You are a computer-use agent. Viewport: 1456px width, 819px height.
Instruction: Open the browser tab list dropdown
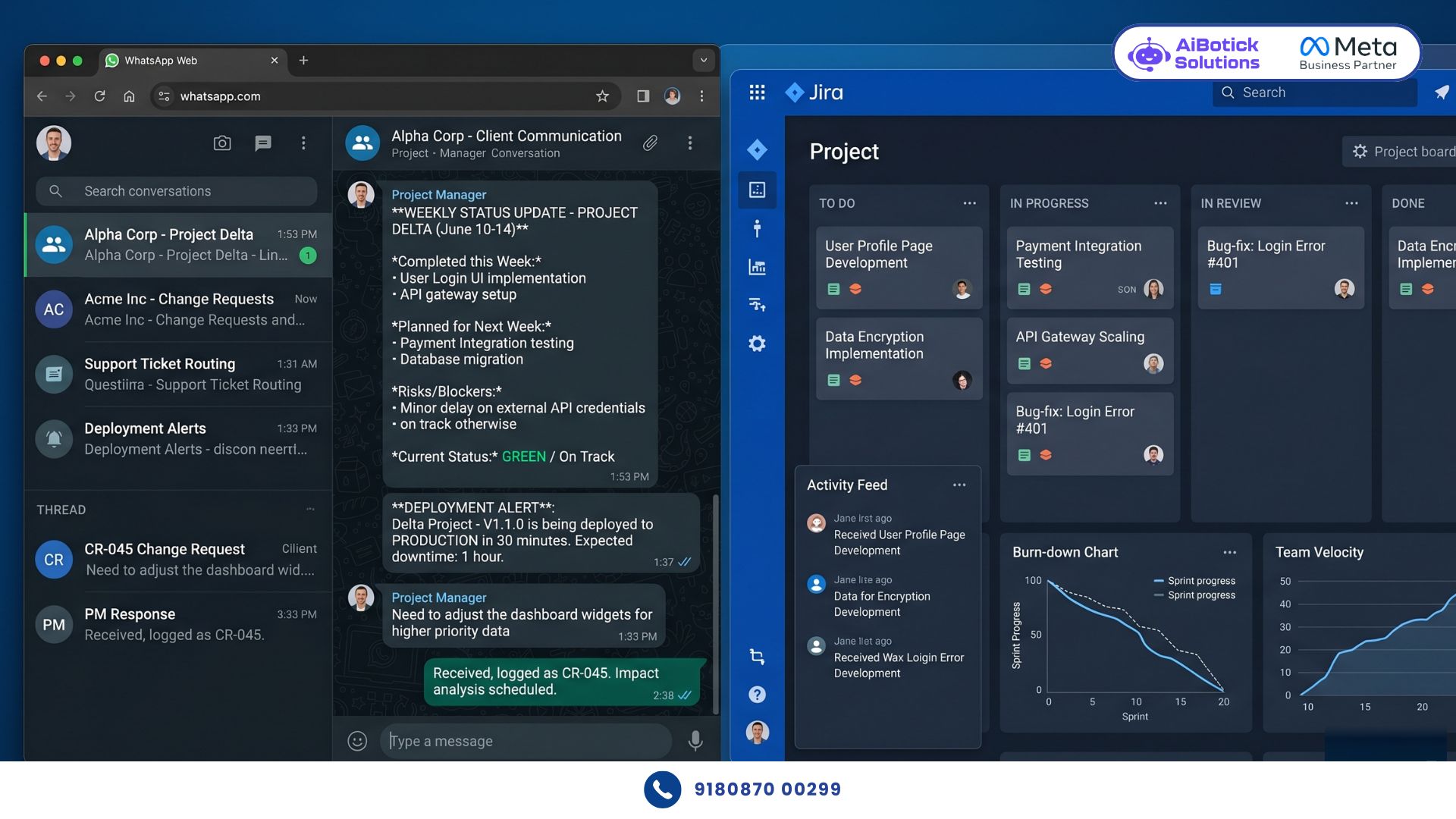coord(704,61)
